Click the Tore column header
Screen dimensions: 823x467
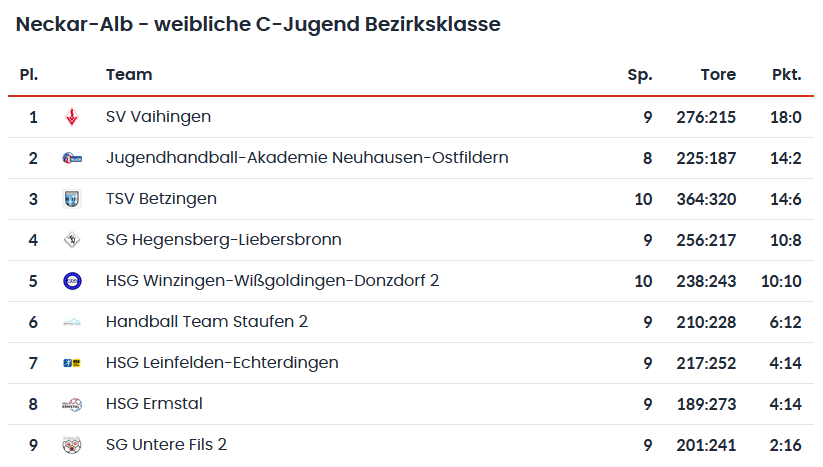[718, 75]
